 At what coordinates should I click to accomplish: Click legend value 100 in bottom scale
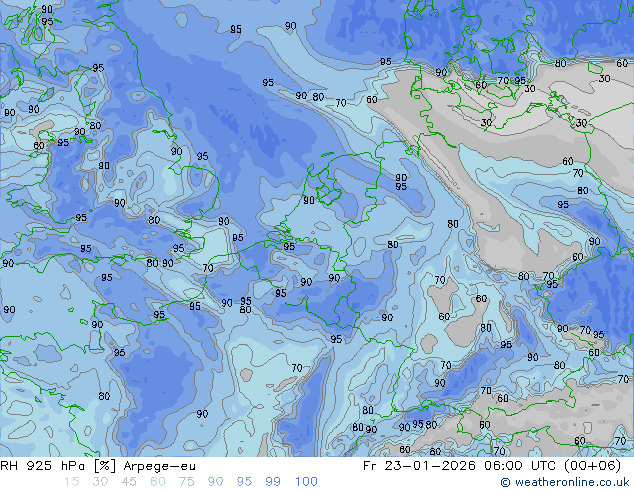pos(306,482)
